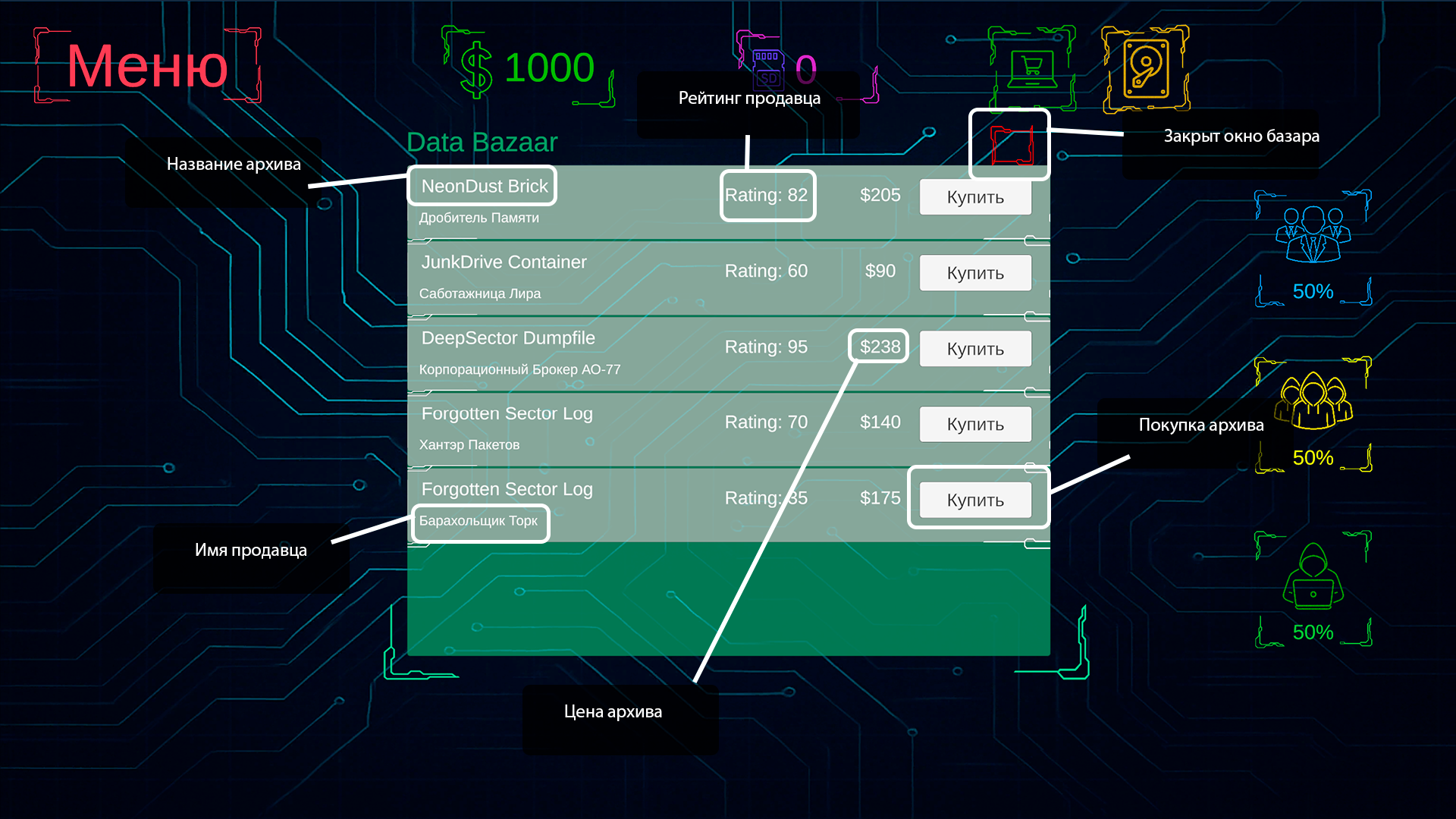Click the green dollar sign icon

476,69
